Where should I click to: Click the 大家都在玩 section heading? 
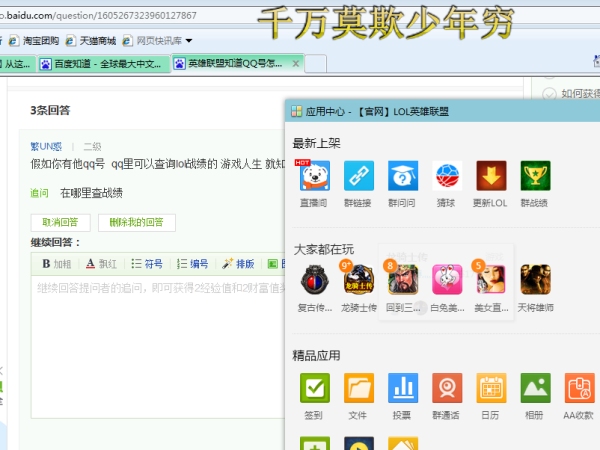(324, 249)
